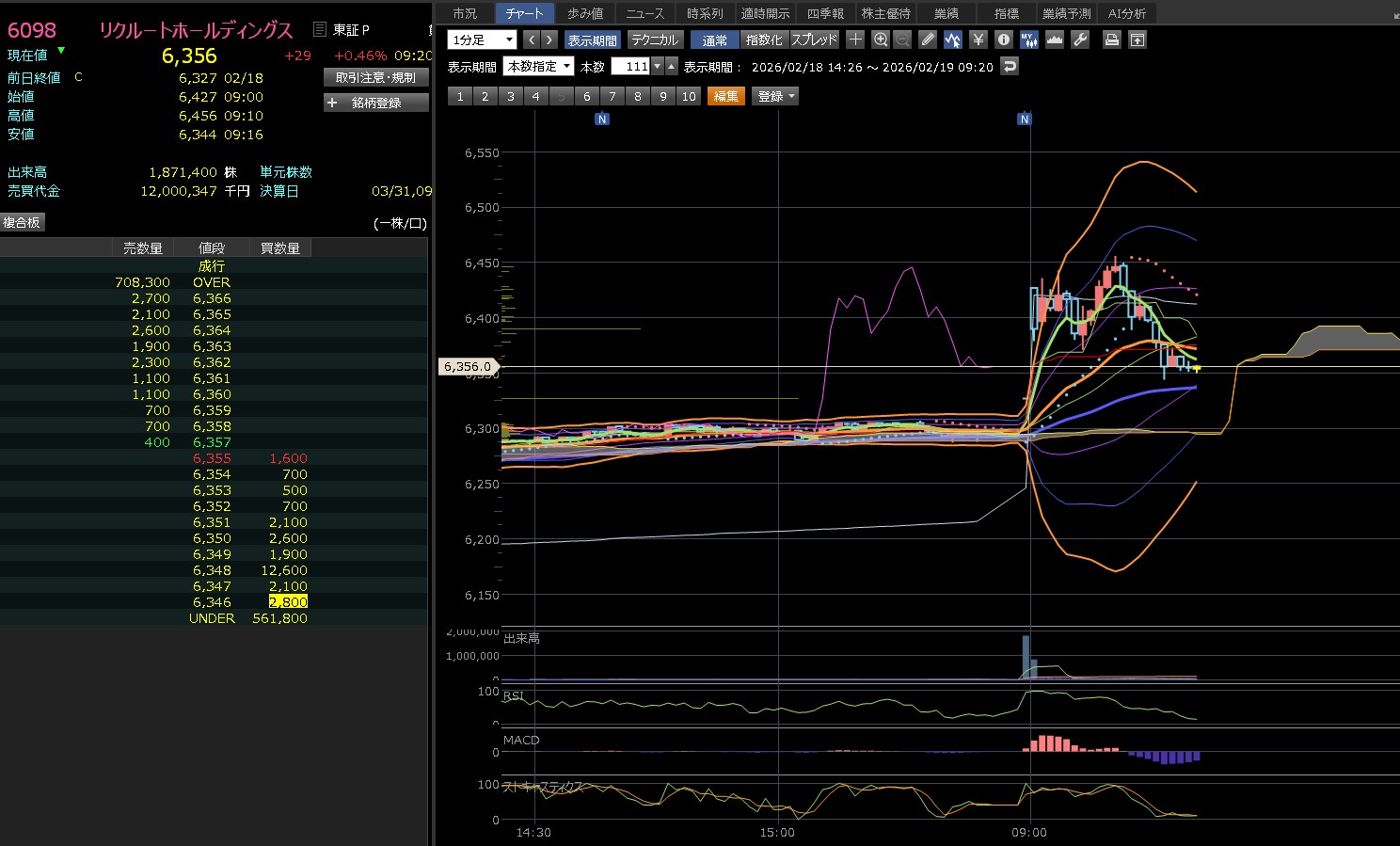This screenshot has width=1400, height=846.
Task: Reset display period with the return arrow icon
Action: click(x=1010, y=66)
